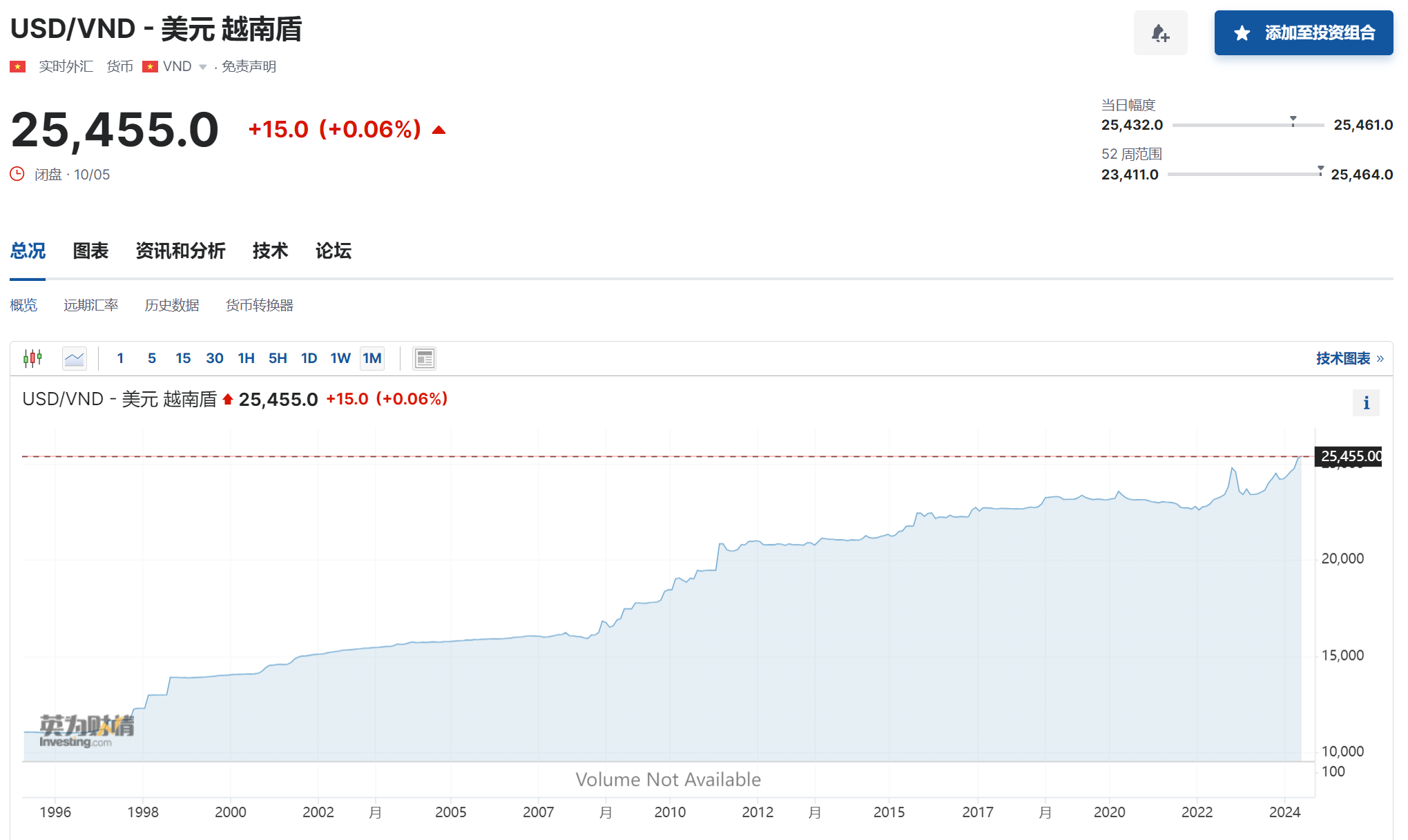Click the Vietnam flag next to VND
This screenshot has height=840, width=1408.
coord(150,66)
